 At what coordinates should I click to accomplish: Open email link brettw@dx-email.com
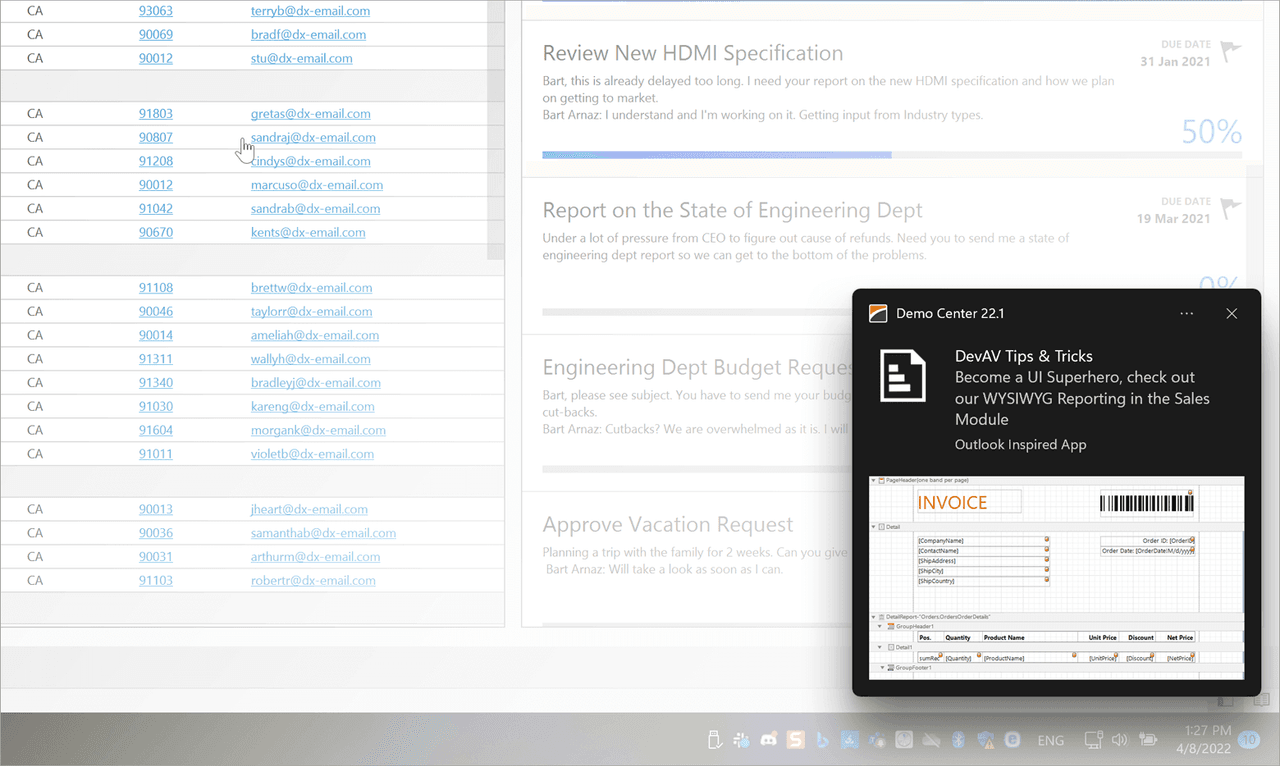point(310,287)
